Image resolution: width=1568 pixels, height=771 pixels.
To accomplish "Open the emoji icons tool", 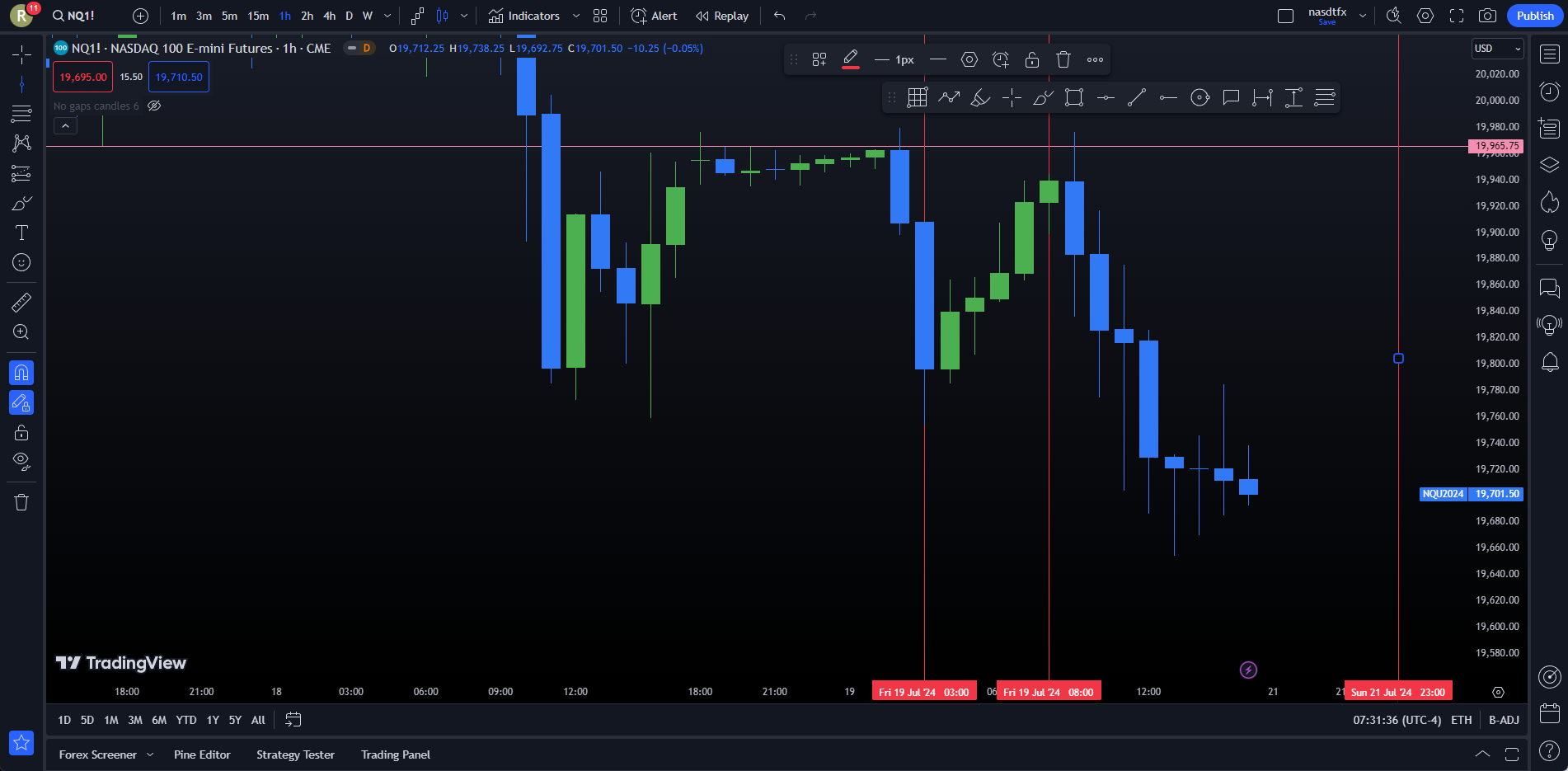I will (x=21, y=262).
